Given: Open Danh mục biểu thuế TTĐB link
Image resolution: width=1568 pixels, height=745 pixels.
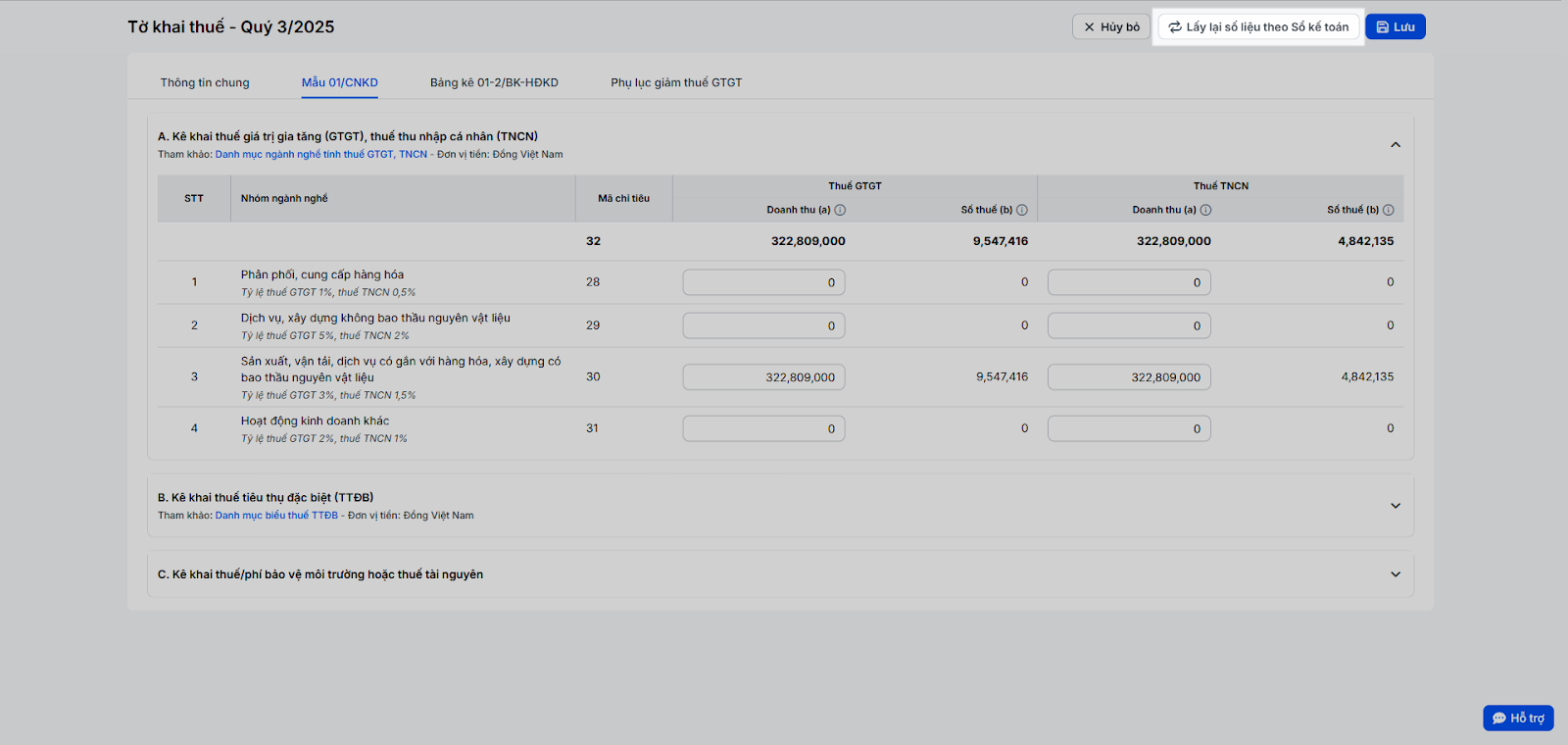Looking at the screenshot, I should [276, 516].
